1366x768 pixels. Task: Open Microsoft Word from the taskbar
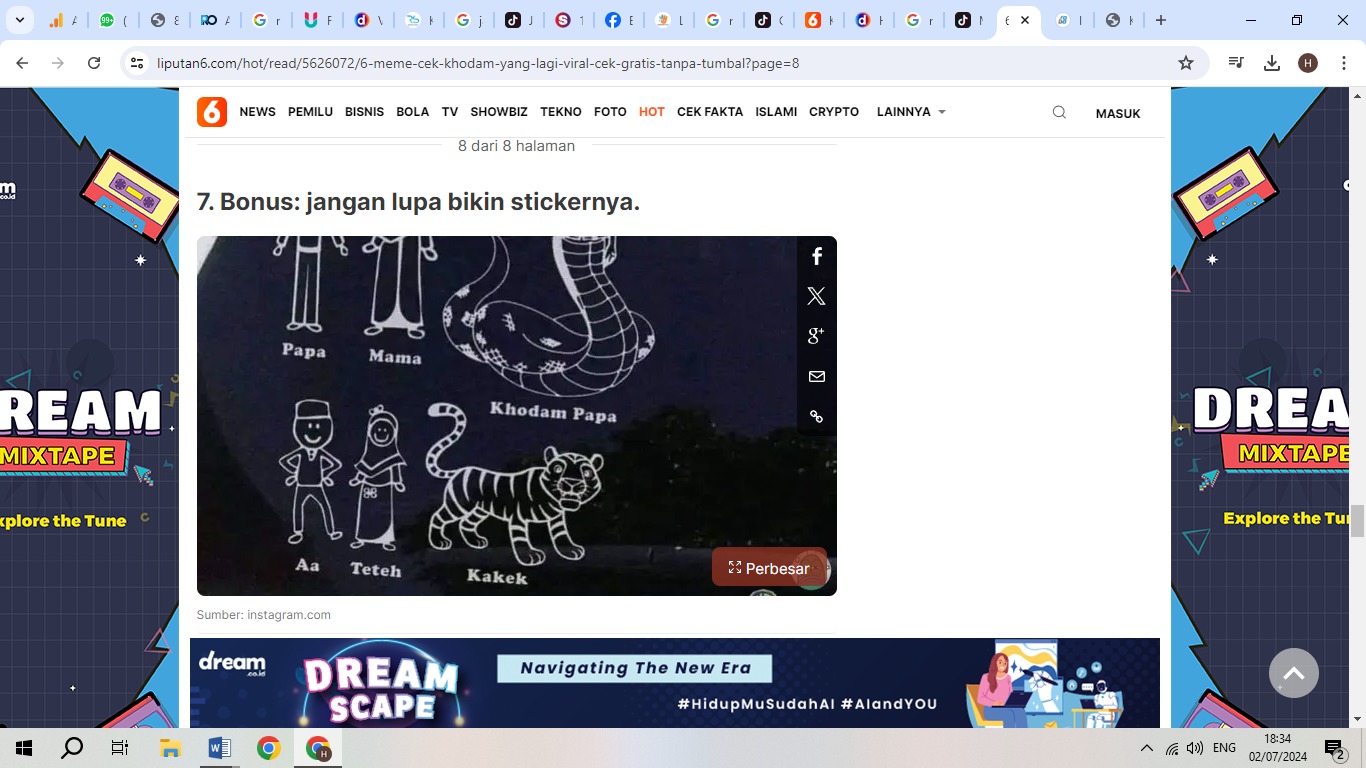coord(219,747)
